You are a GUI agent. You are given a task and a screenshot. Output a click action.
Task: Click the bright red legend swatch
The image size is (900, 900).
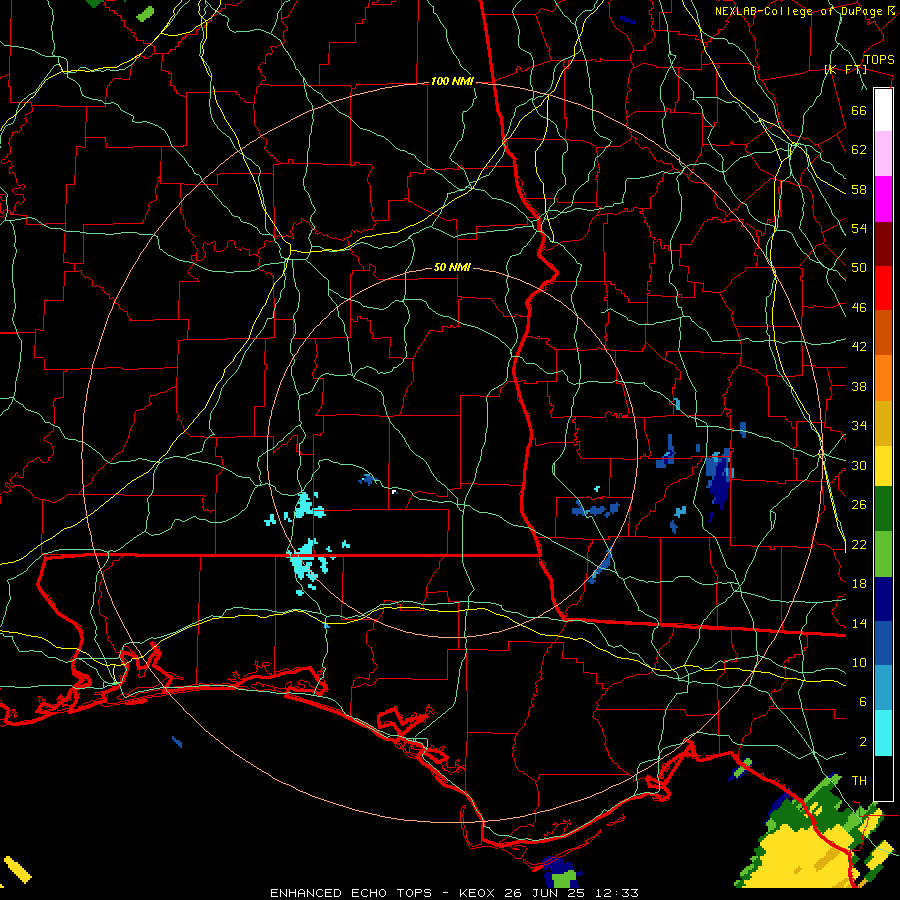[x=883, y=288]
